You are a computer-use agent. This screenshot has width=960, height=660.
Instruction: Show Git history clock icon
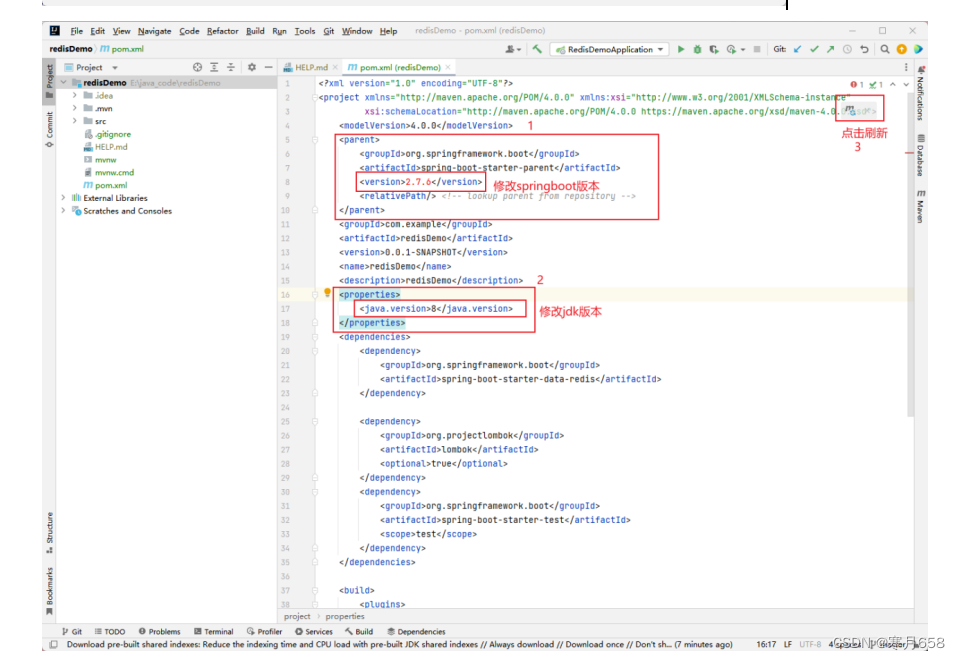point(847,49)
